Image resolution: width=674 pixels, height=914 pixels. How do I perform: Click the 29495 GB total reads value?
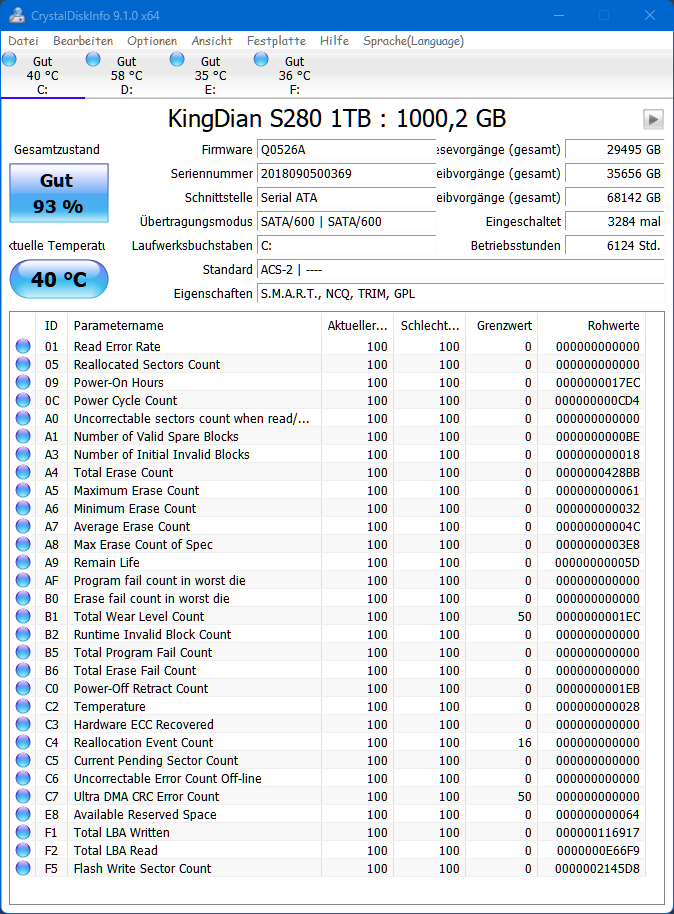615,150
